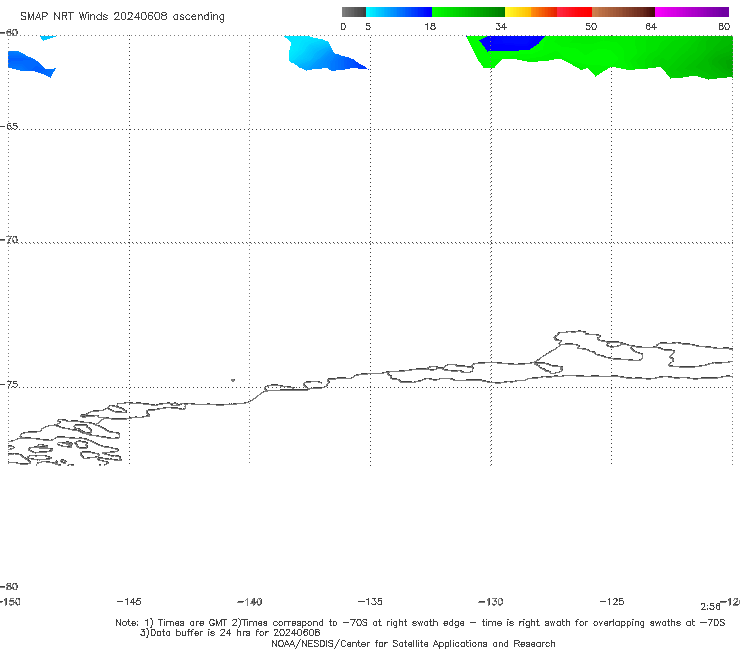740x650 pixels.
Task: Select the cyan-to-blue segment of the color bar
Action: [399, 12]
